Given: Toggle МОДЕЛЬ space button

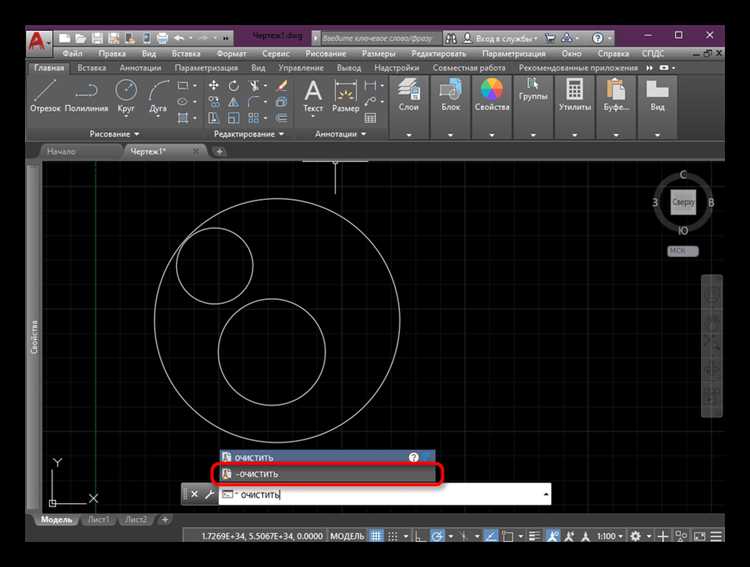Looking at the screenshot, I should point(347,536).
